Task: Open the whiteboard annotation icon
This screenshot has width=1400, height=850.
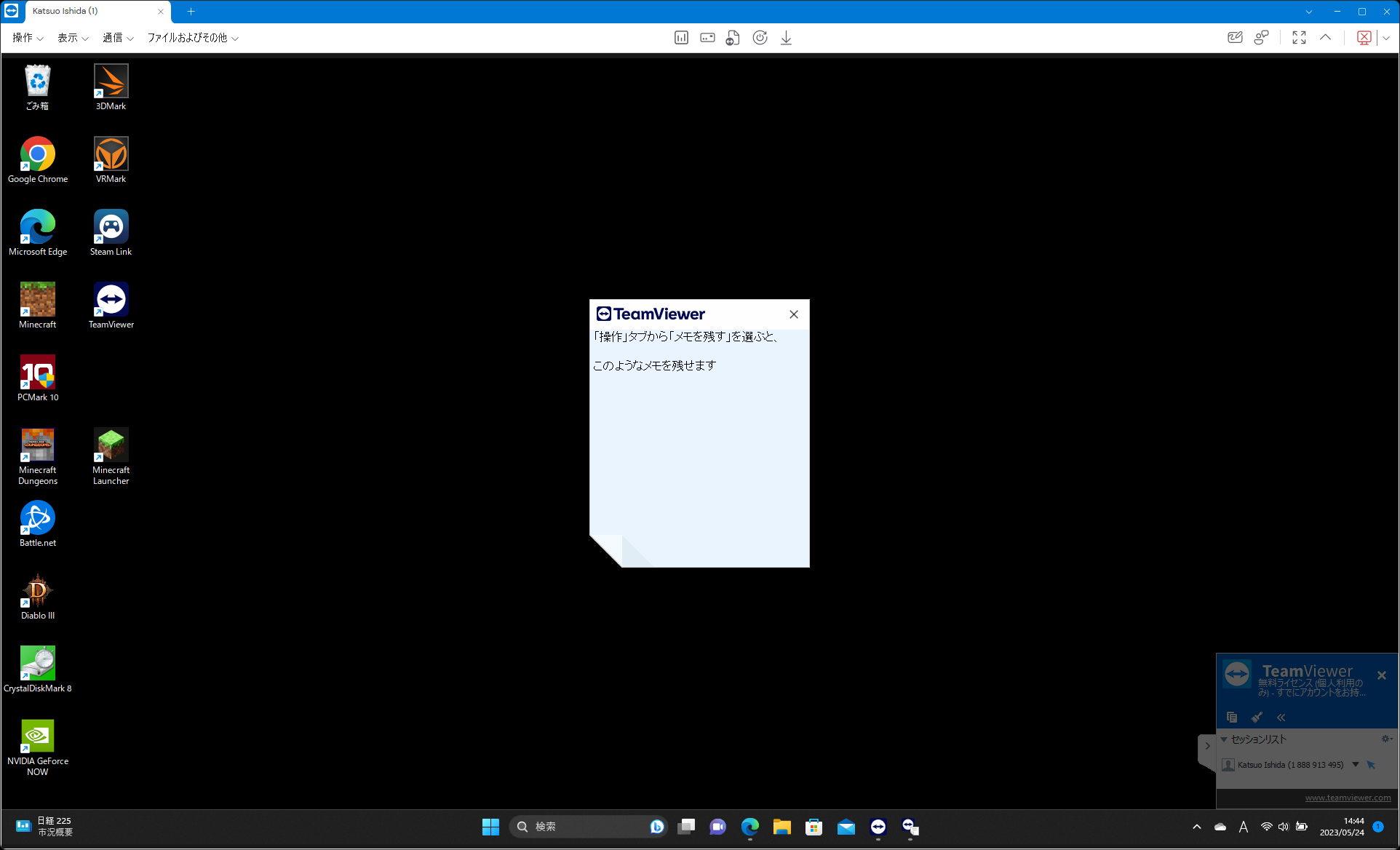Action: (x=1235, y=38)
